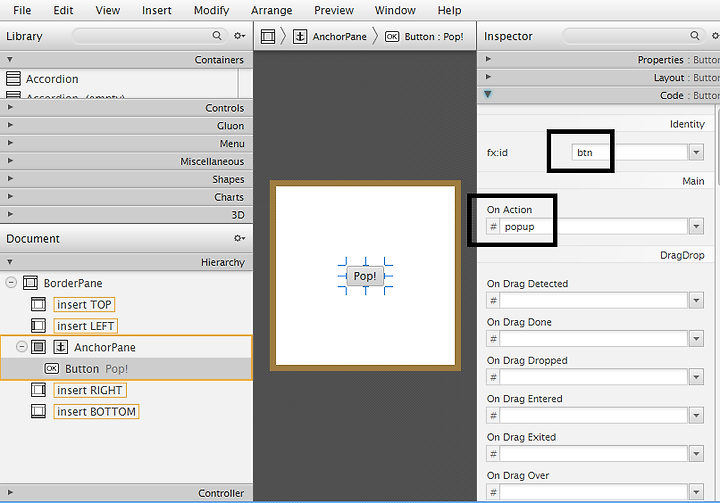
Task: Click the AnchorPane breadcrumb item
Action: [330, 36]
